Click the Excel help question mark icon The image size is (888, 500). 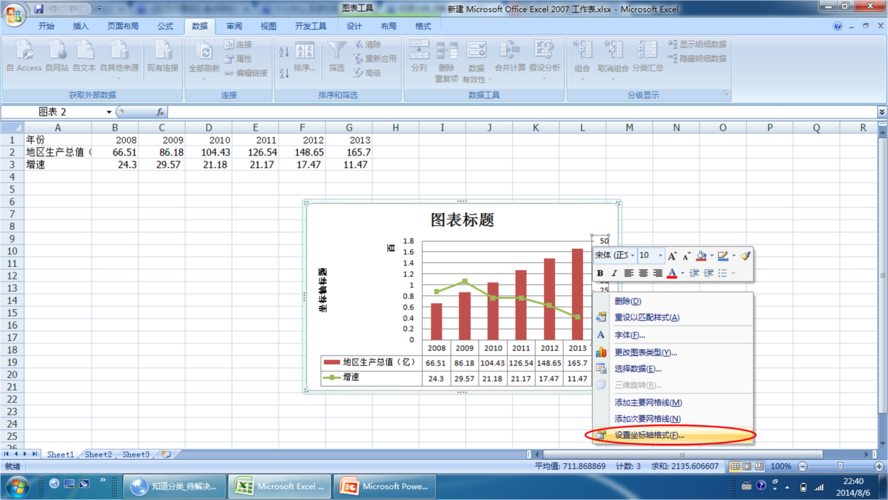[x=838, y=26]
